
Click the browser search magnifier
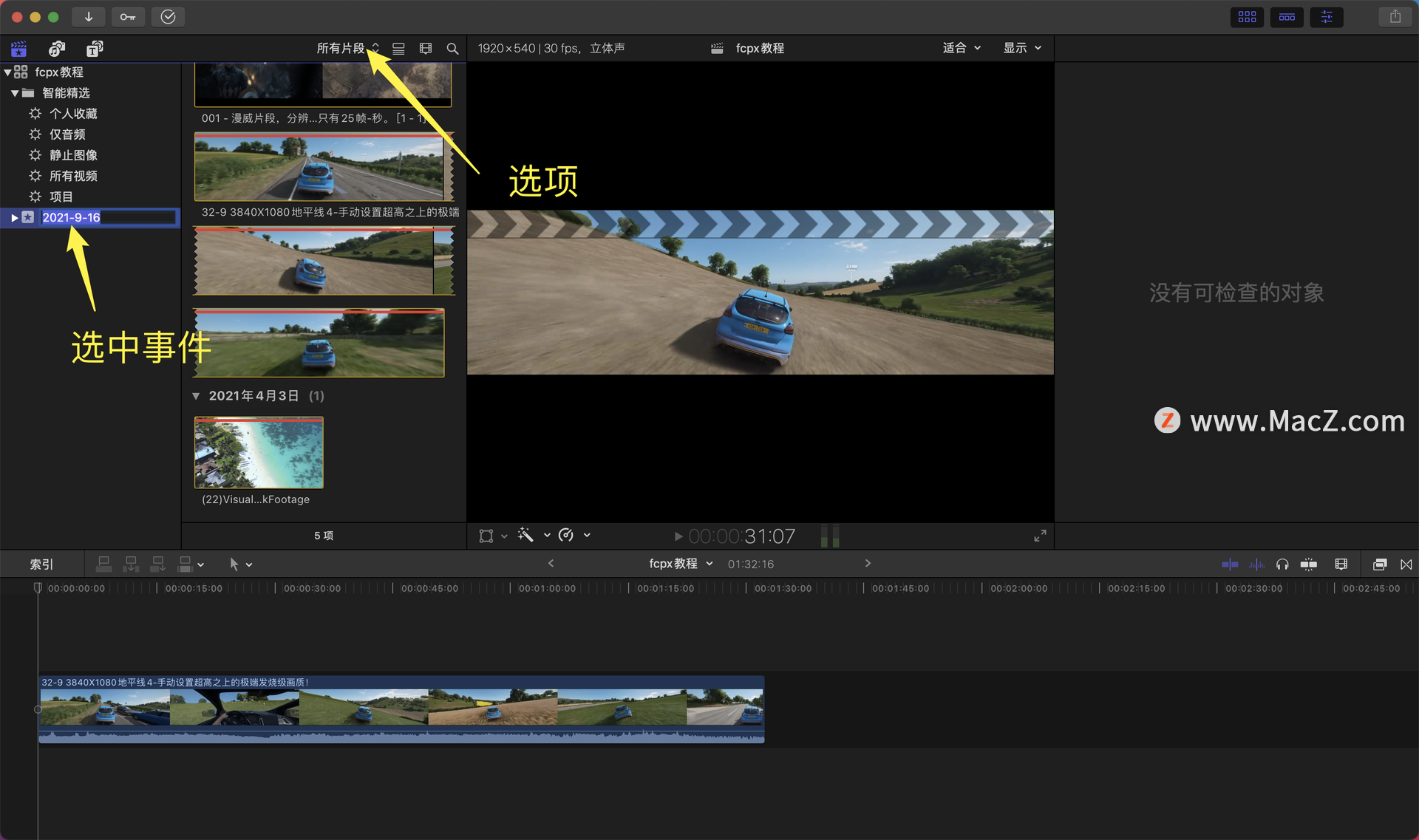tap(452, 49)
